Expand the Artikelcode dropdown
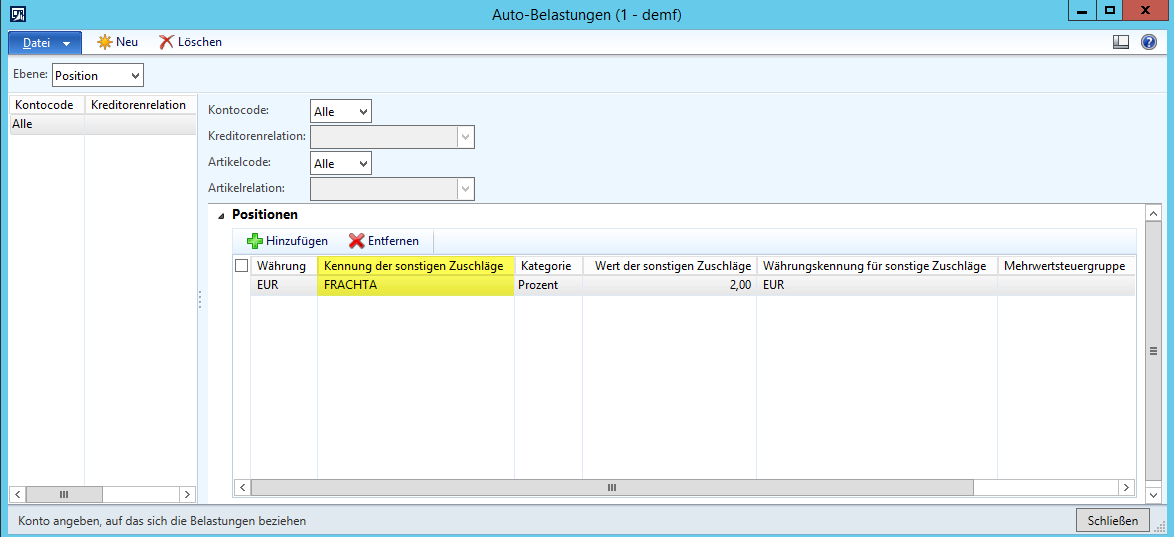The image size is (1174, 537). tap(341, 163)
